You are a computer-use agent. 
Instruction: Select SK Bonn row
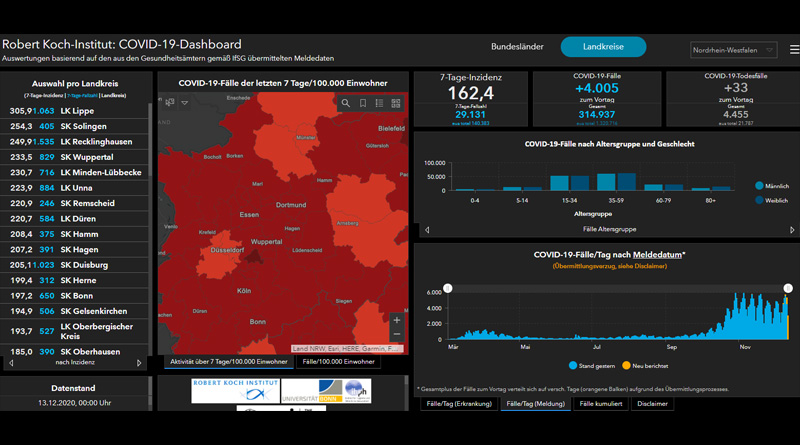pos(74,295)
